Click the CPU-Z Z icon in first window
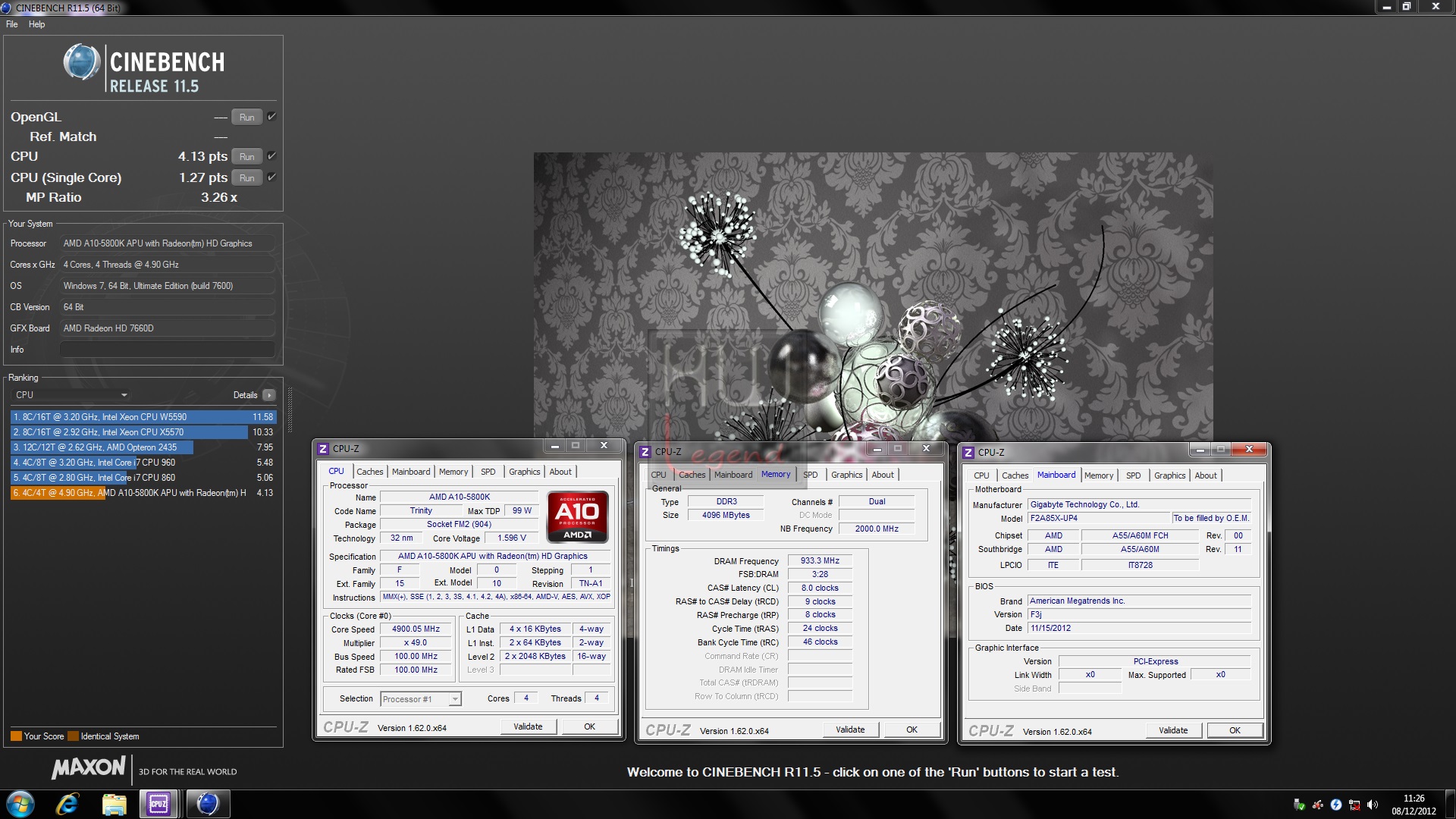This screenshot has height=819, width=1456. (323, 448)
